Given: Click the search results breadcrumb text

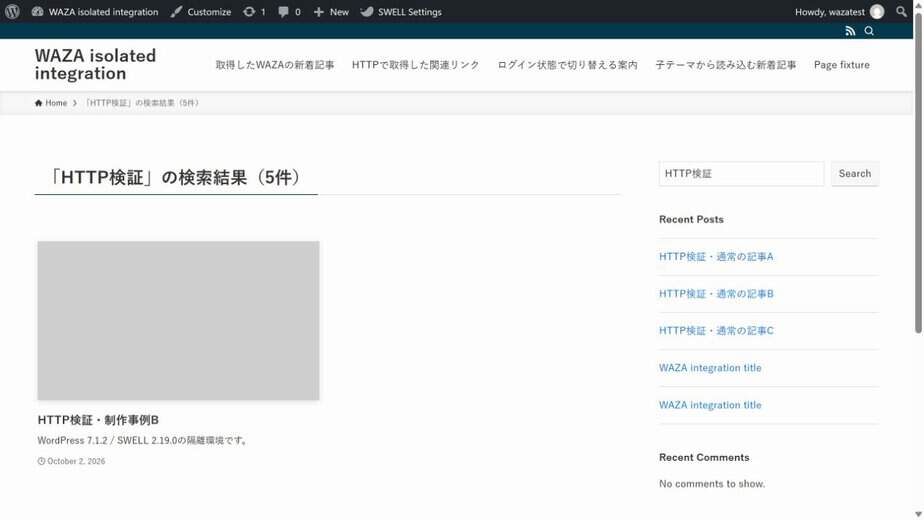Looking at the screenshot, I should (x=141, y=103).
